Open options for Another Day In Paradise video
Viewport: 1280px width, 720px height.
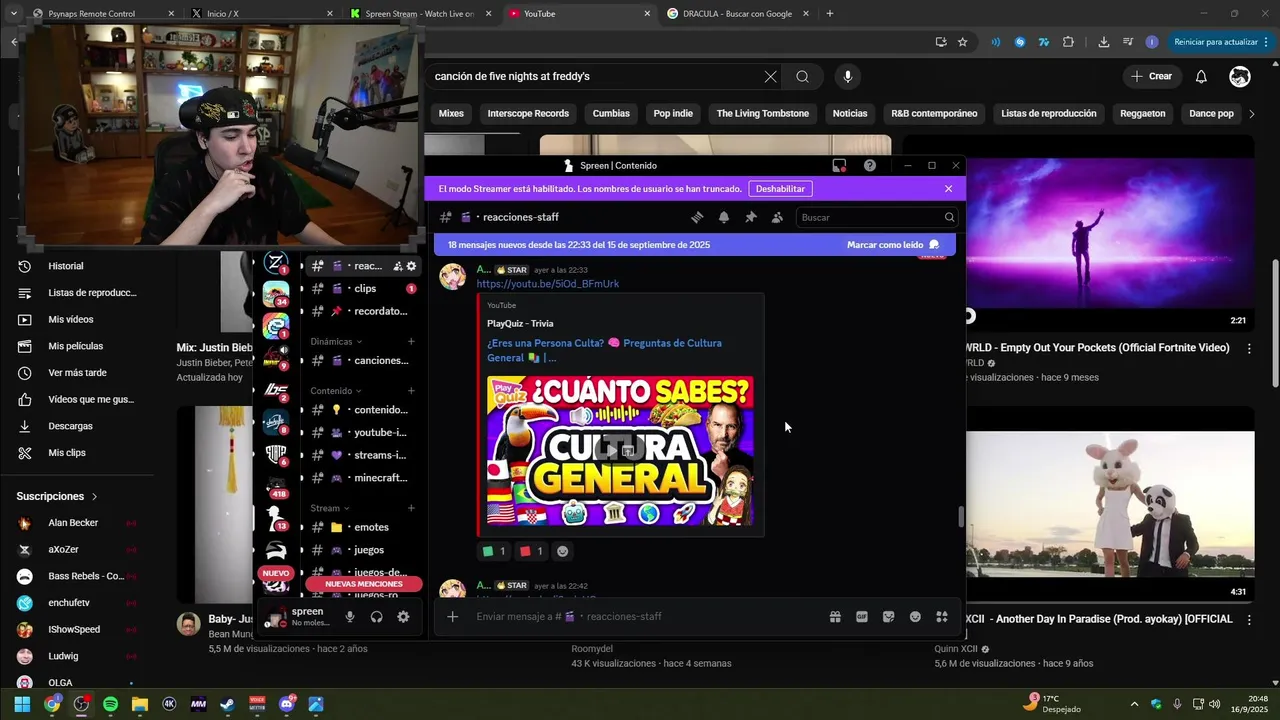pos(1249,620)
